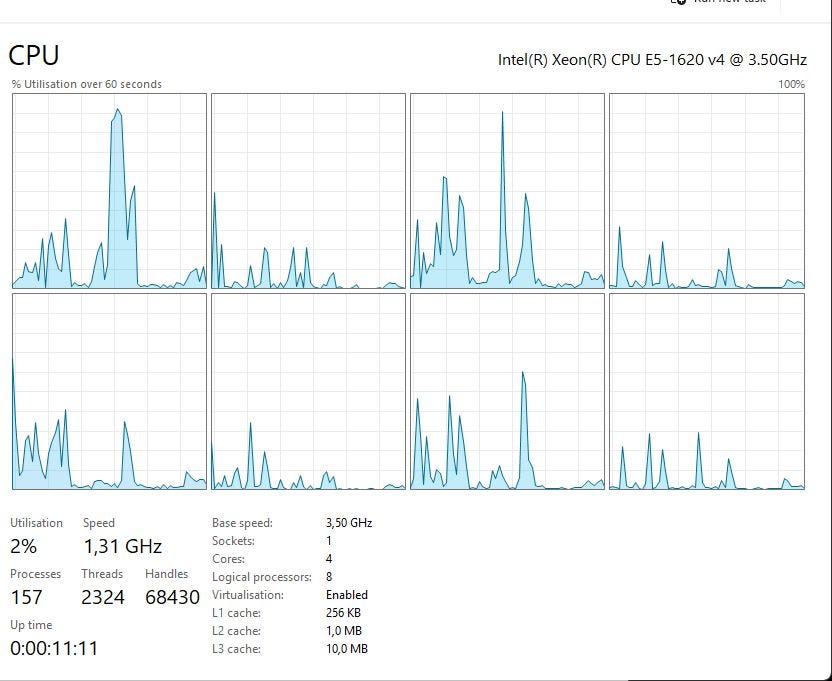Click the 1,31 GHz speed value
Image resolution: width=832 pixels, height=681 pixels.
coord(123,546)
